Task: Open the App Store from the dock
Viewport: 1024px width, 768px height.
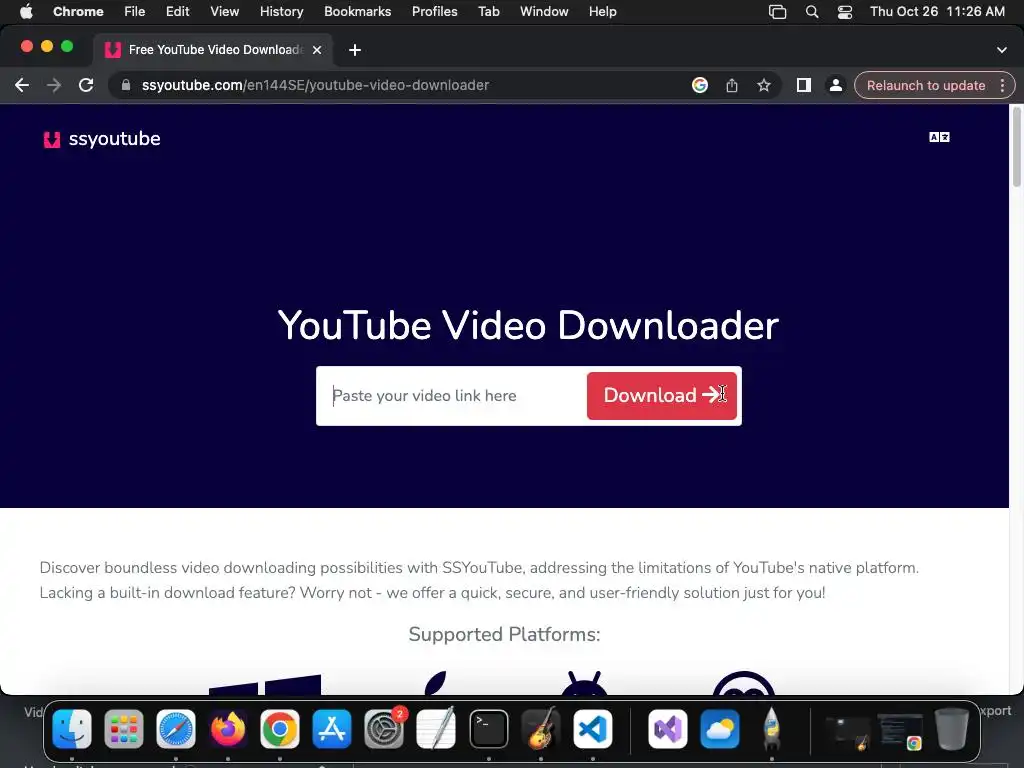Action: [332, 729]
